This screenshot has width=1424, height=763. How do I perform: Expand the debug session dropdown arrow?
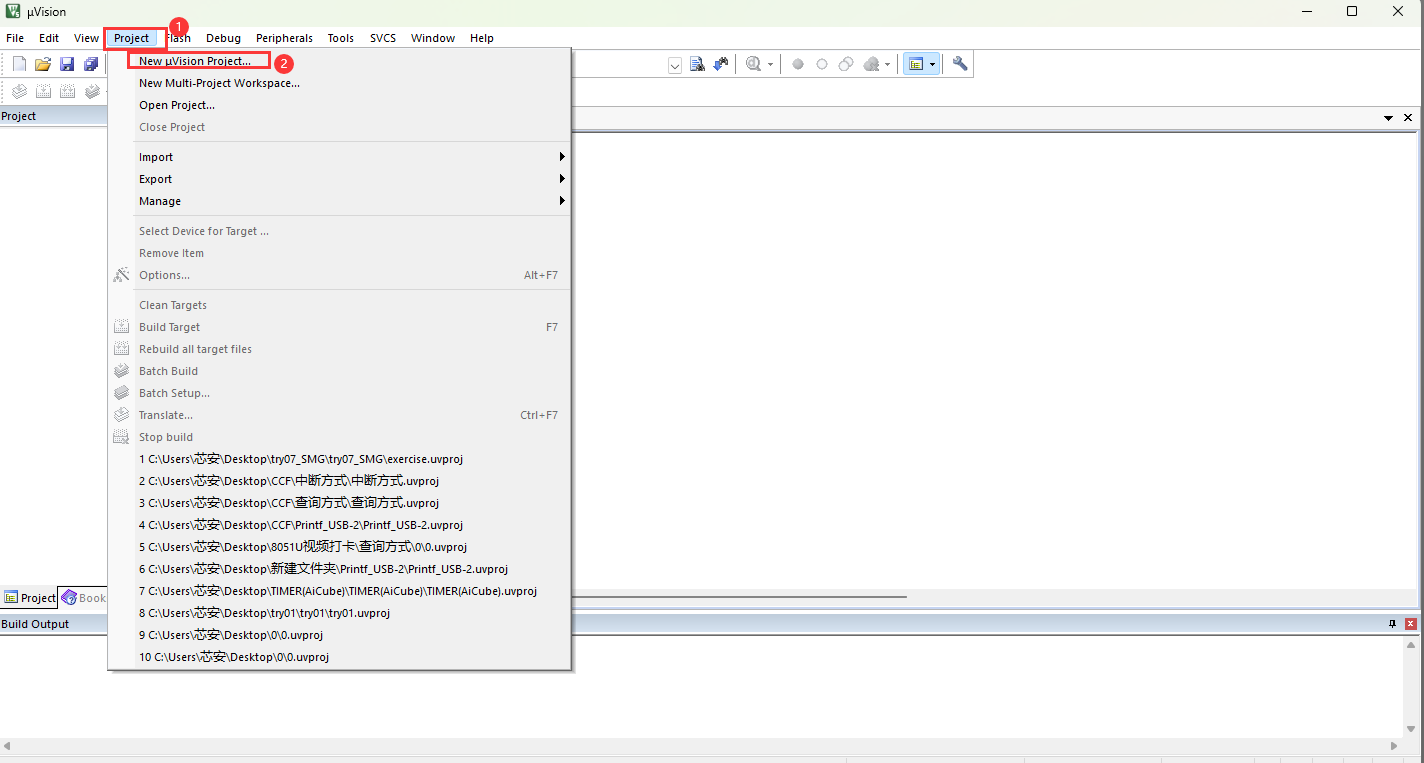coord(770,65)
